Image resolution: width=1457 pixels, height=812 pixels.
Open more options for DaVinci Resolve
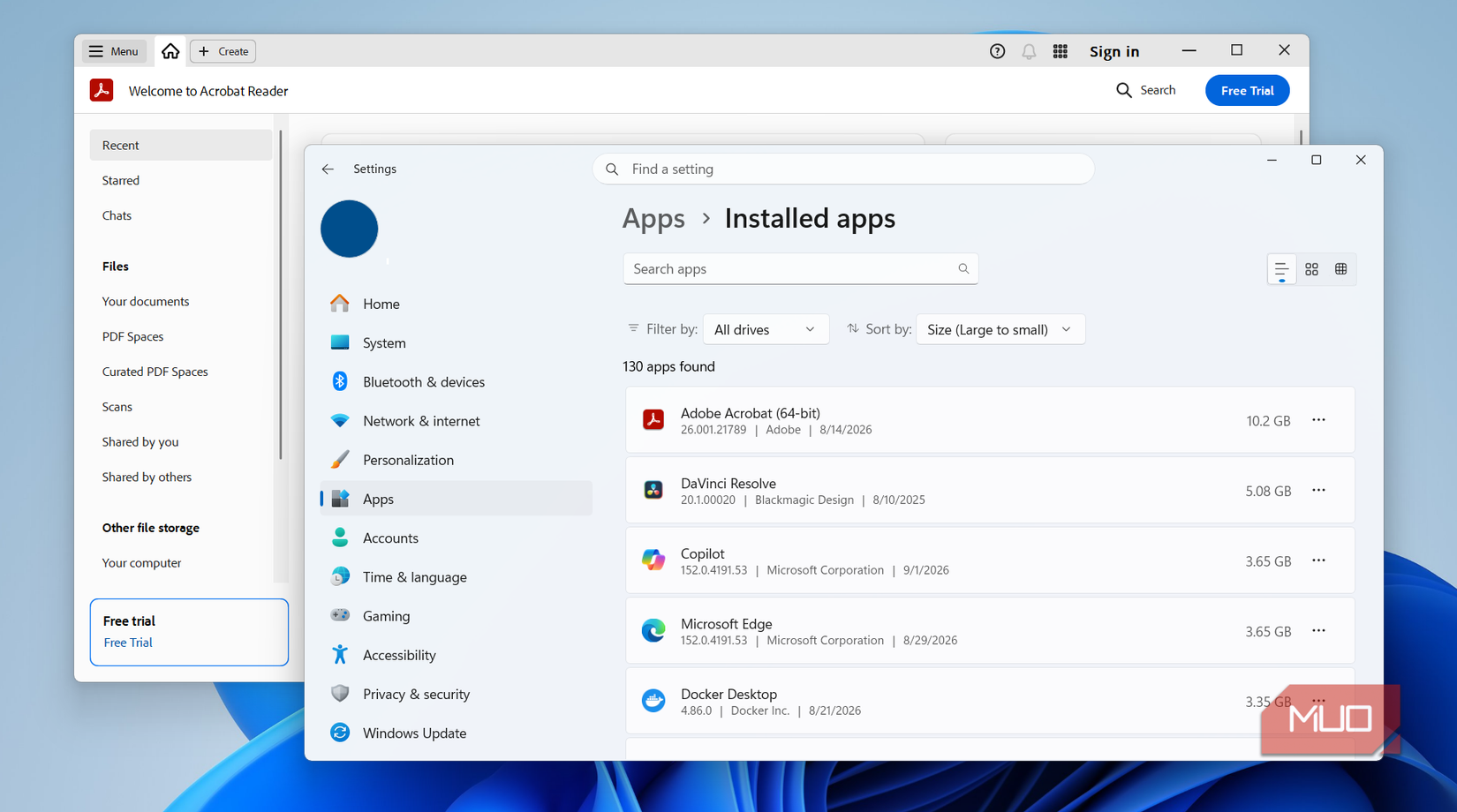(x=1318, y=490)
